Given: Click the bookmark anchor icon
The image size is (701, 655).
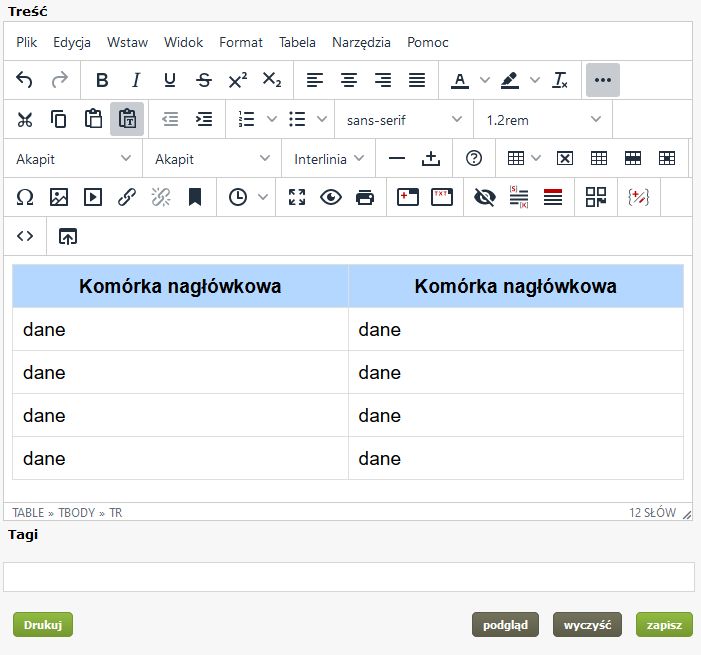Looking at the screenshot, I should point(195,197).
